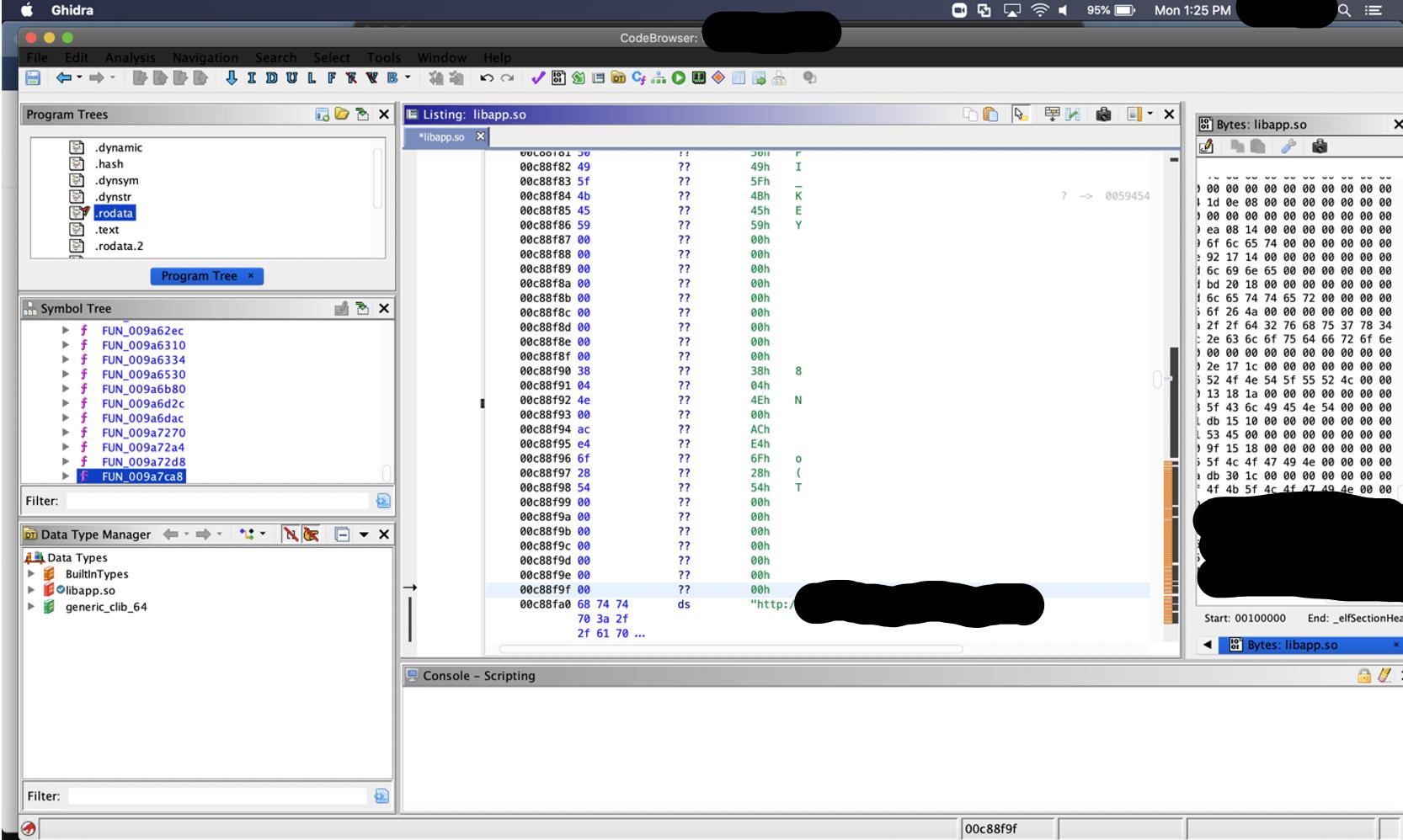This screenshot has width=1403, height=840.
Task: Expand FUN_009a62ec in Symbol Tree
Action: tap(66, 331)
